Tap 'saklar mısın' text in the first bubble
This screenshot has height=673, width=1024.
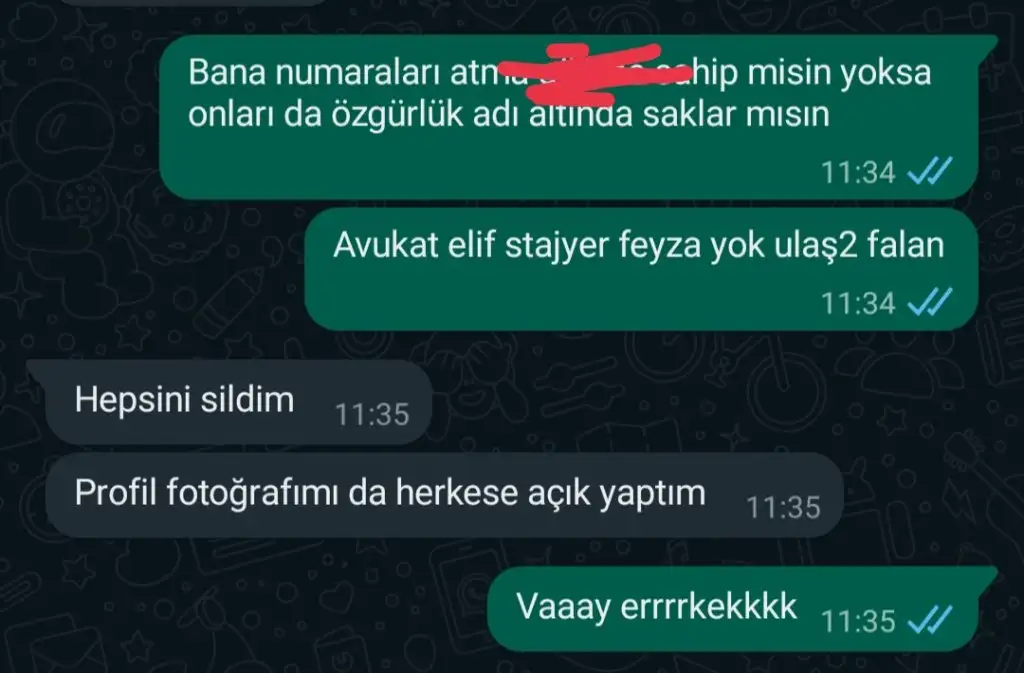[x=736, y=114]
